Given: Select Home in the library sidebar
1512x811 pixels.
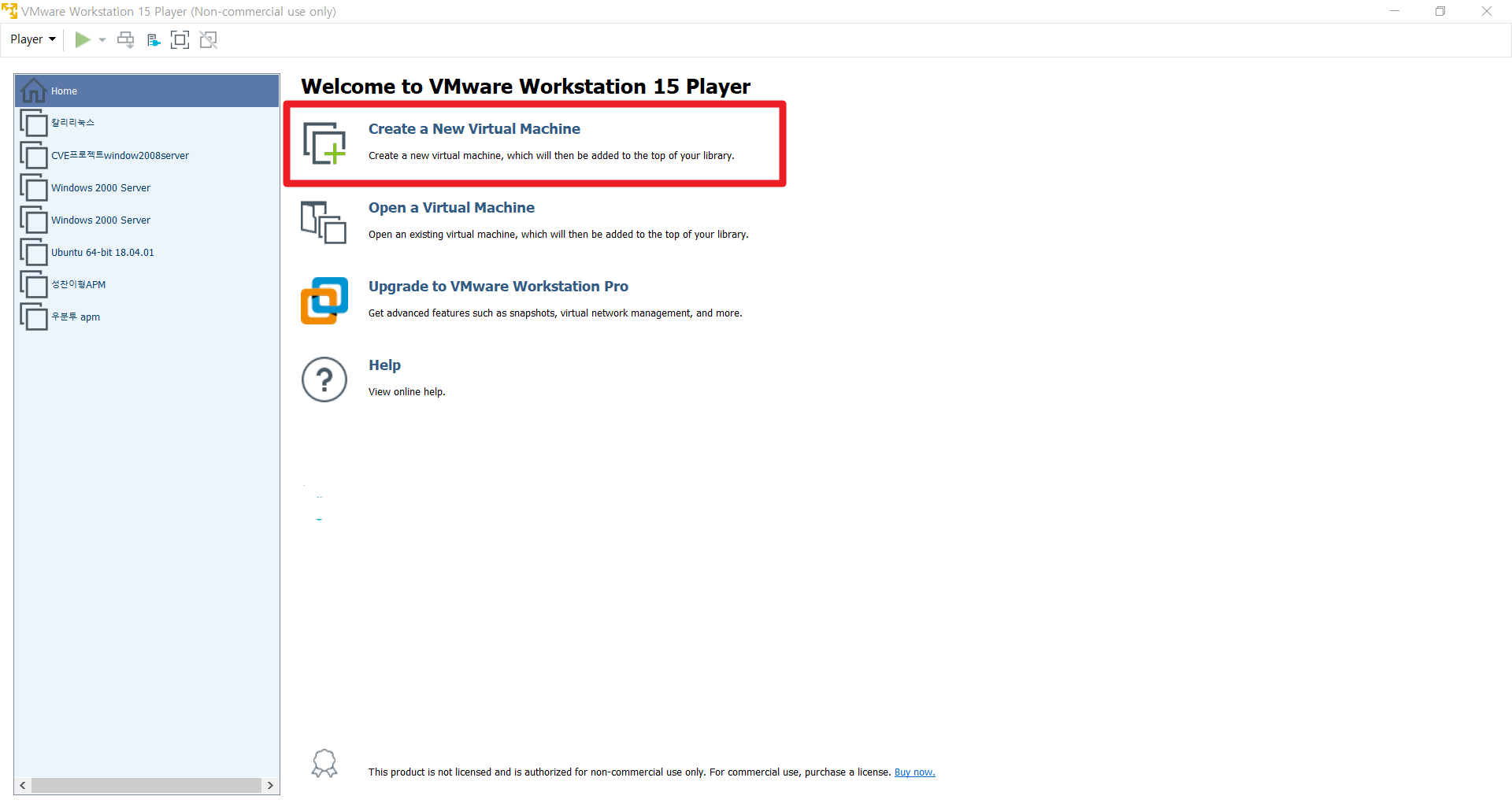Looking at the screenshot, I should (147, 91).
